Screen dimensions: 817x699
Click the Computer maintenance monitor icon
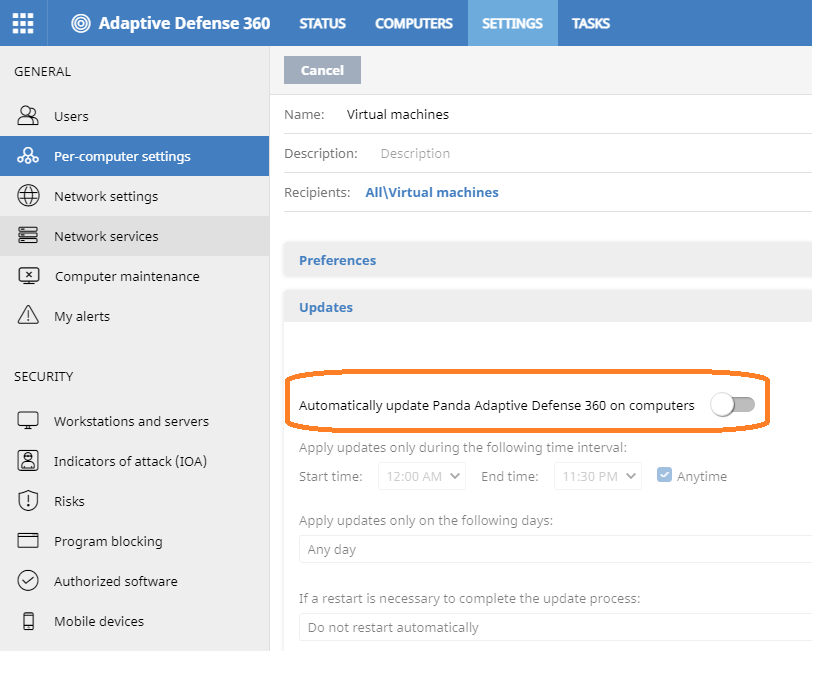click(29, 276)
